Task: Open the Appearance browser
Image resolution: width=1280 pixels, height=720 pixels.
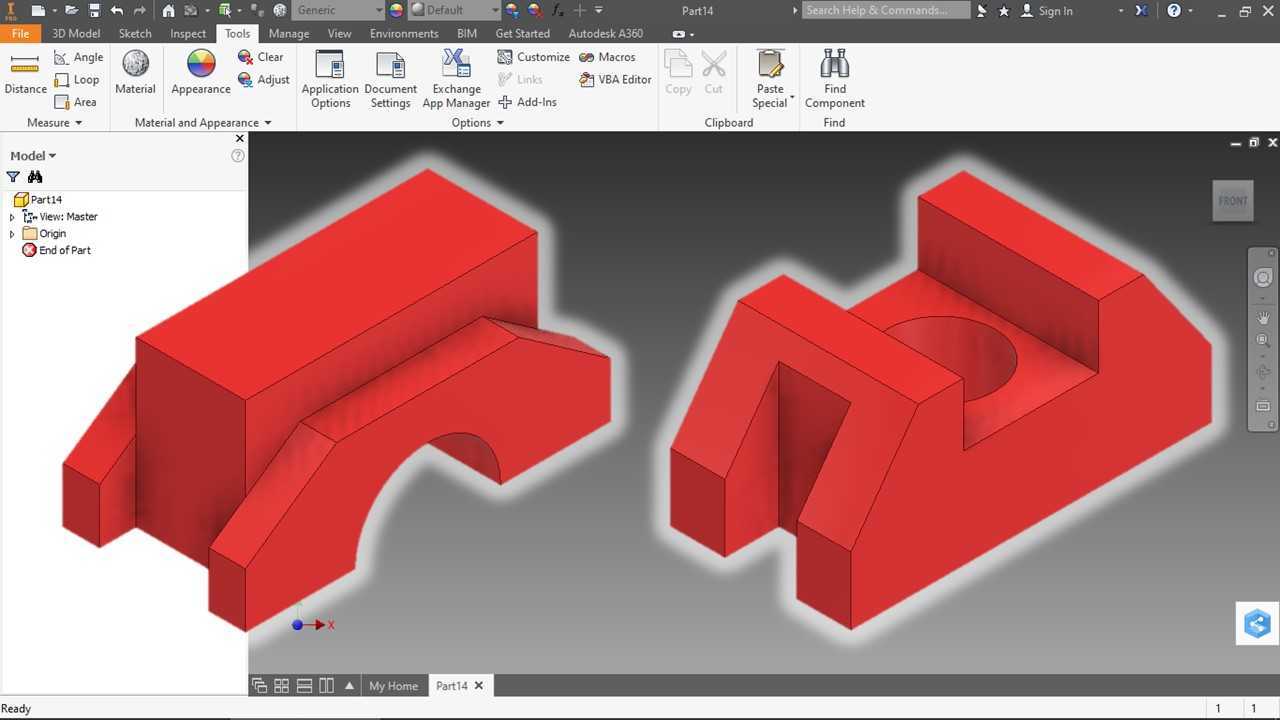Action: [x=201, y=73]
